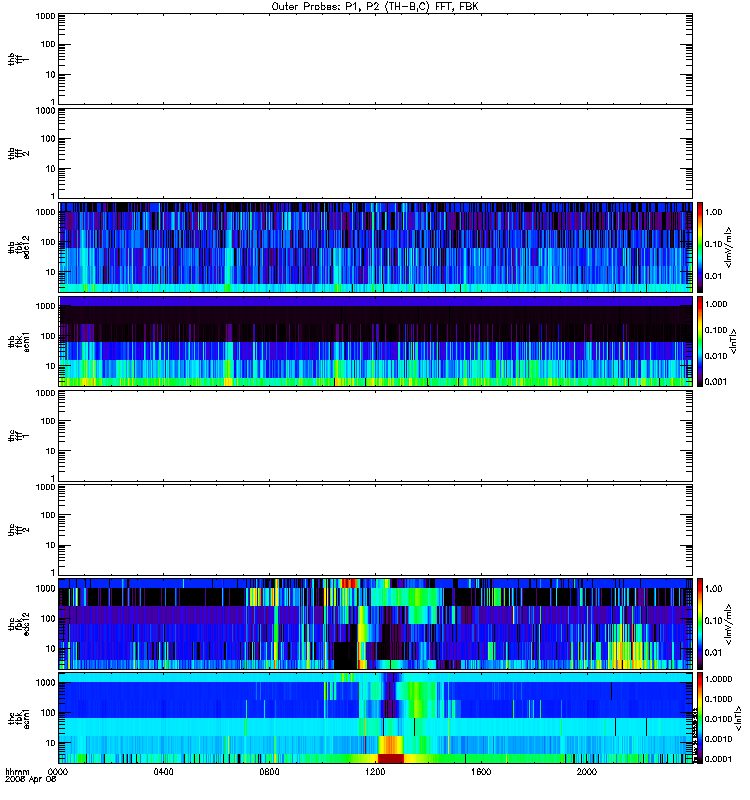Click the '0.1000' color bar value
Screen dimensions: 750x800
tap(718, 699)
